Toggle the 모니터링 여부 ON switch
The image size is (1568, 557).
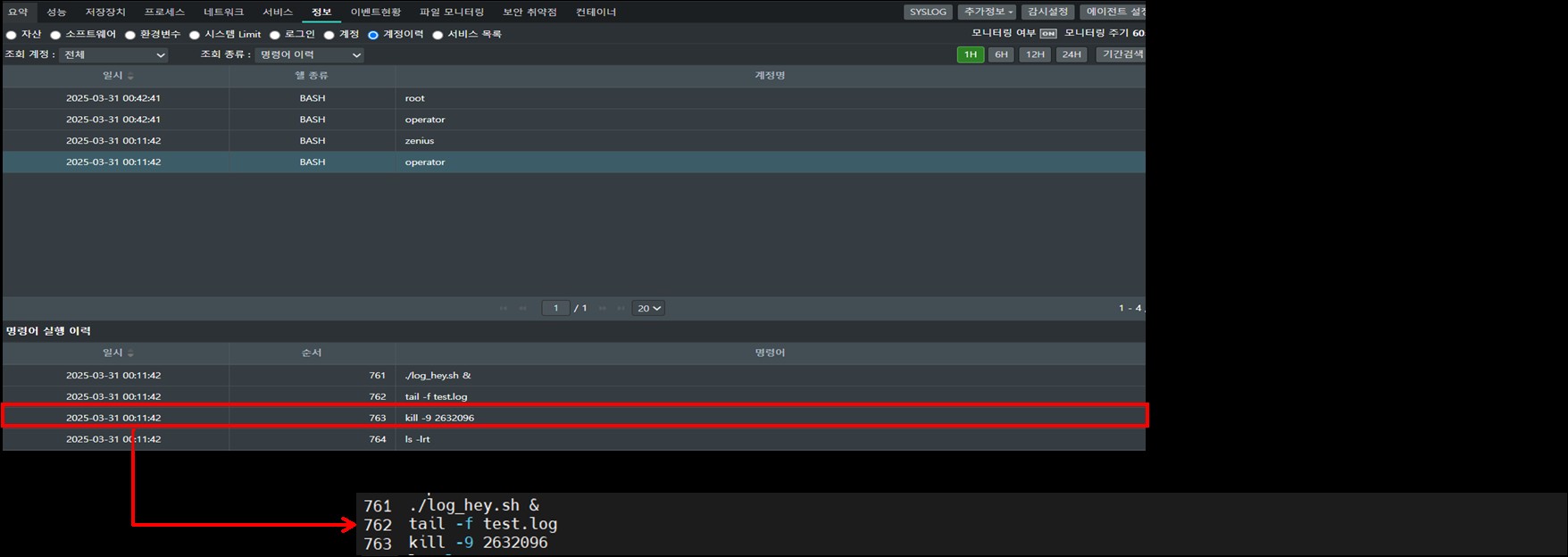point(1048,34)
